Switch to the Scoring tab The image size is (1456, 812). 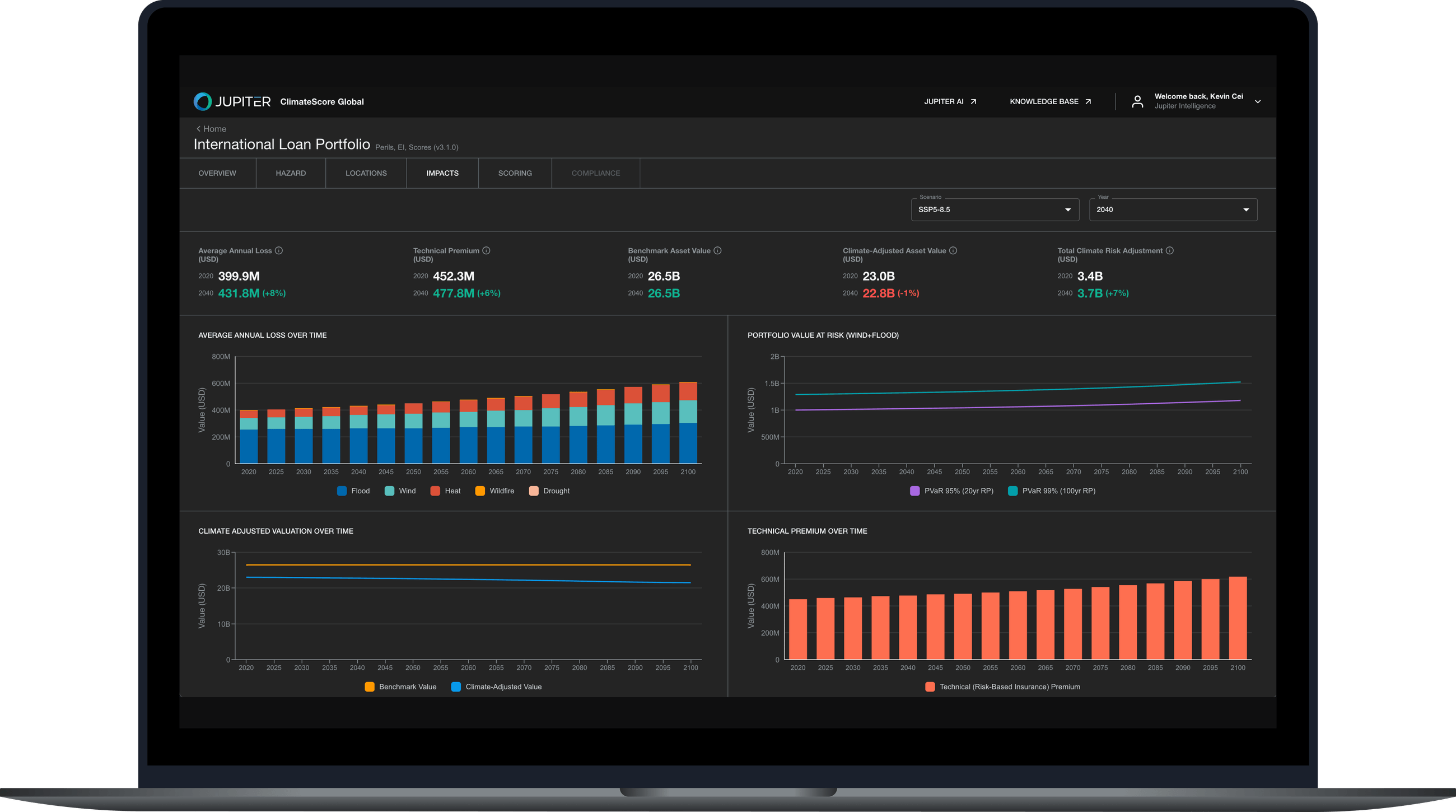(514, 173)
